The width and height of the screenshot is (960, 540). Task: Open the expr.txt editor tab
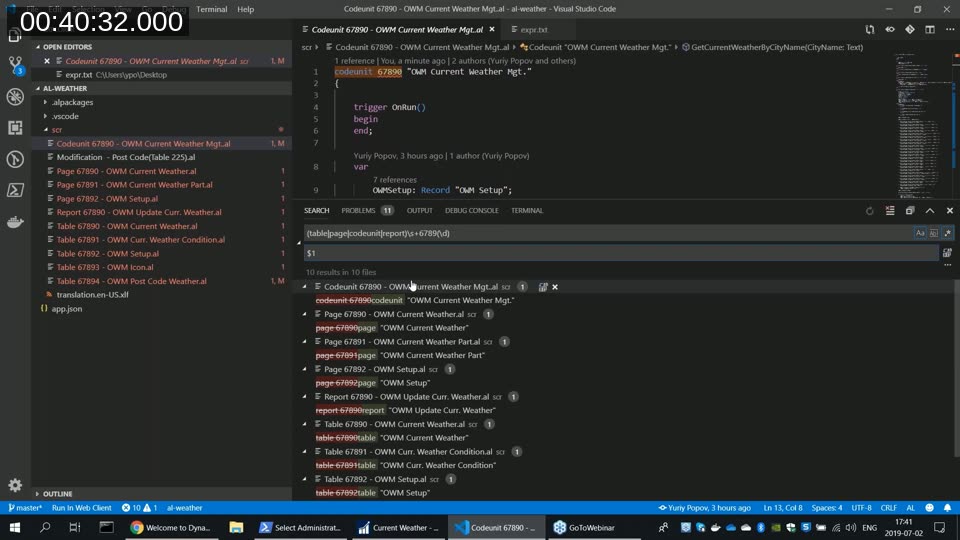click(534, 29)
